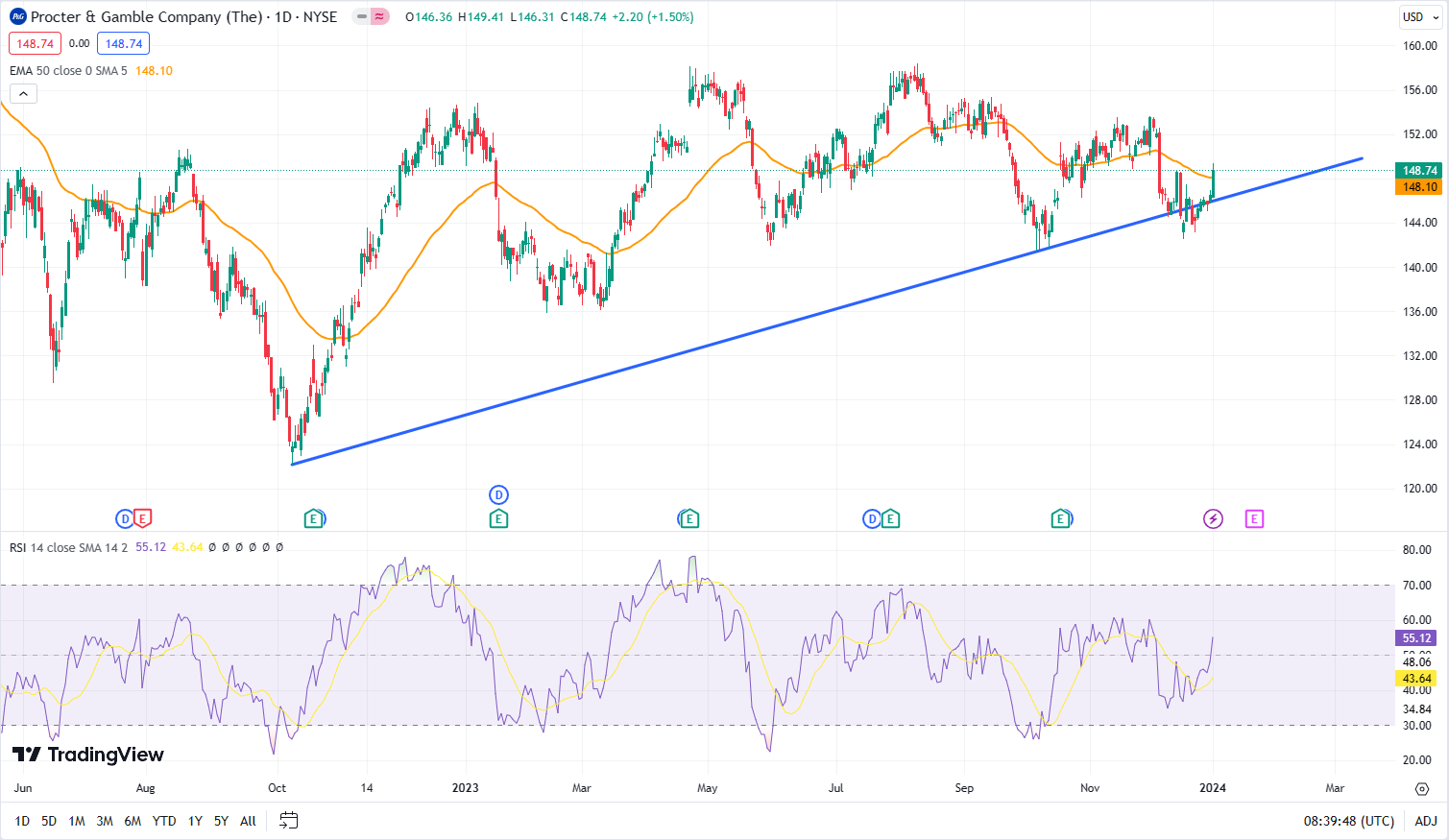Select the 1Y time range
Viewport: 1449px width, 840px height.
click(195, 821)
